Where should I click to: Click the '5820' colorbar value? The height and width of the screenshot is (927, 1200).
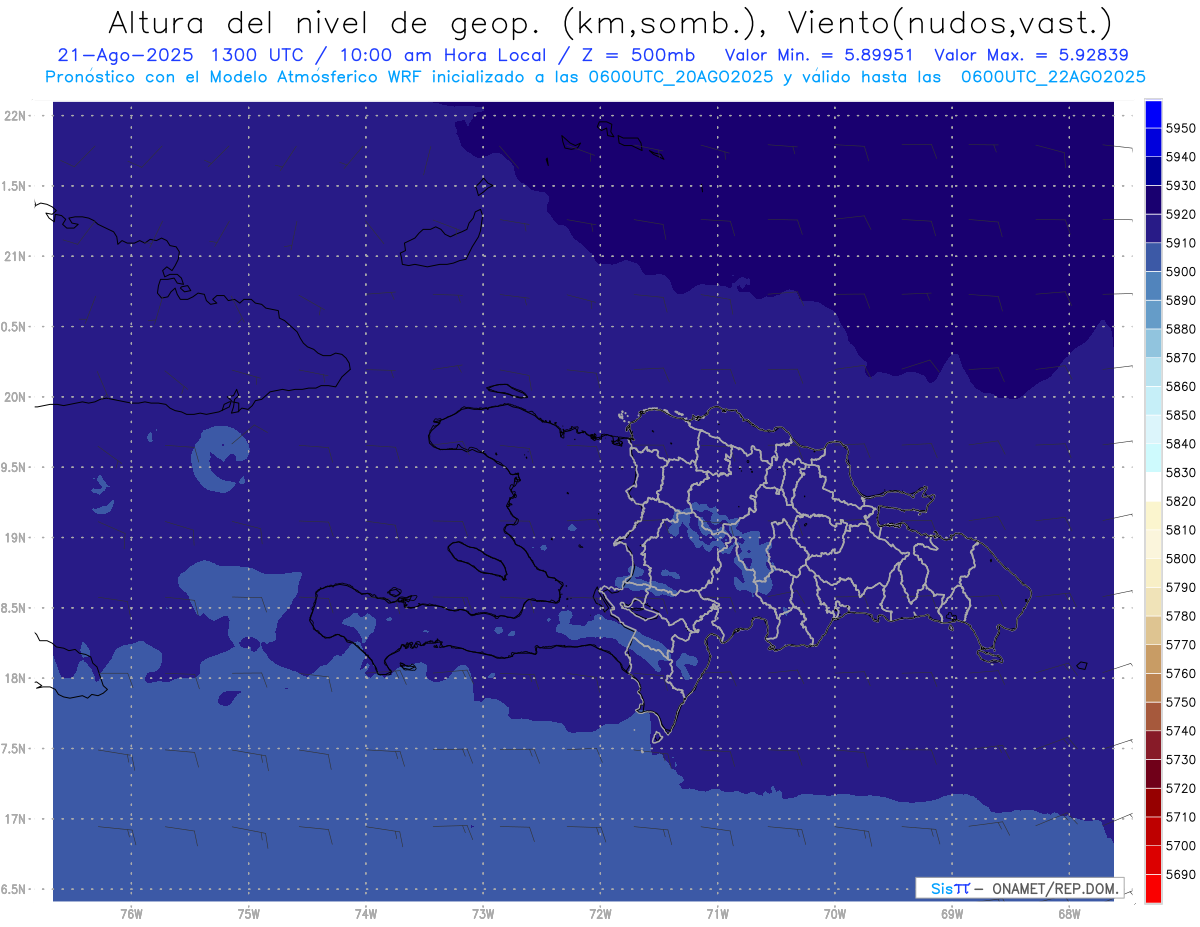(1181, 501)
